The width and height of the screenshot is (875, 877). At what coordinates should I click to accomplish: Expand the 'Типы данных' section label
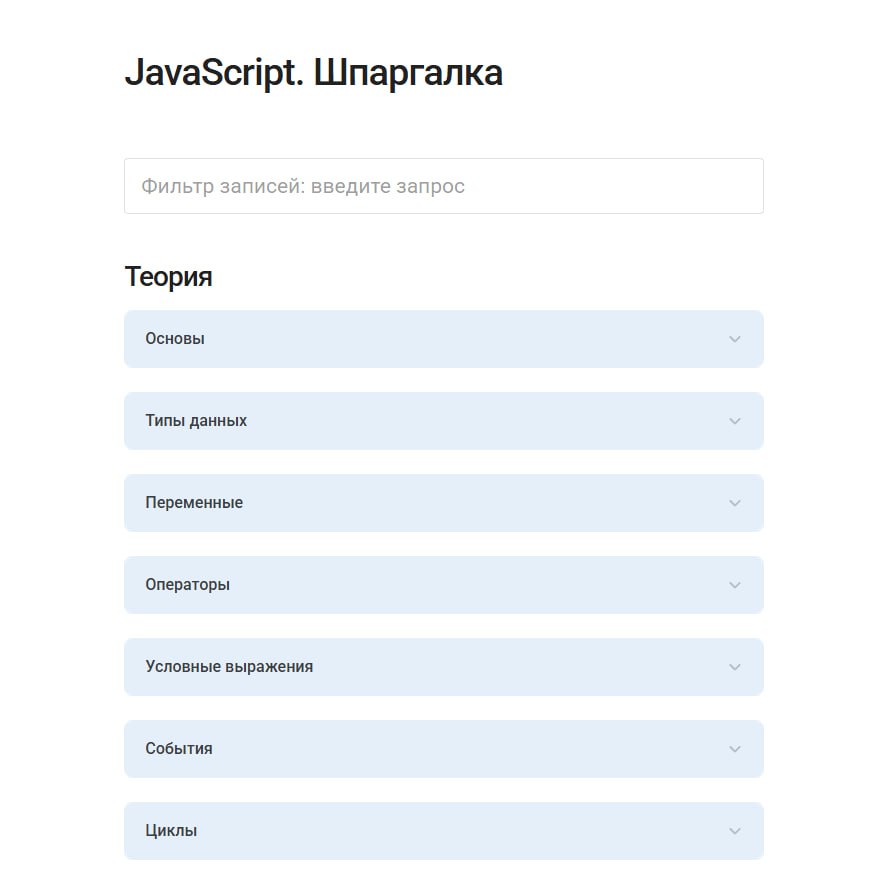[196, 421]
